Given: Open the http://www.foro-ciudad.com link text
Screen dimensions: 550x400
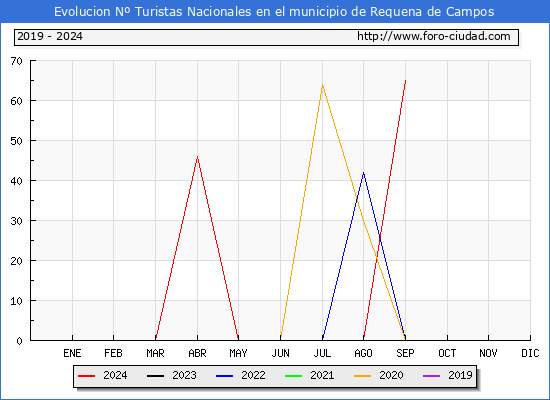Looking at the screenshot, I should (434, 36).
